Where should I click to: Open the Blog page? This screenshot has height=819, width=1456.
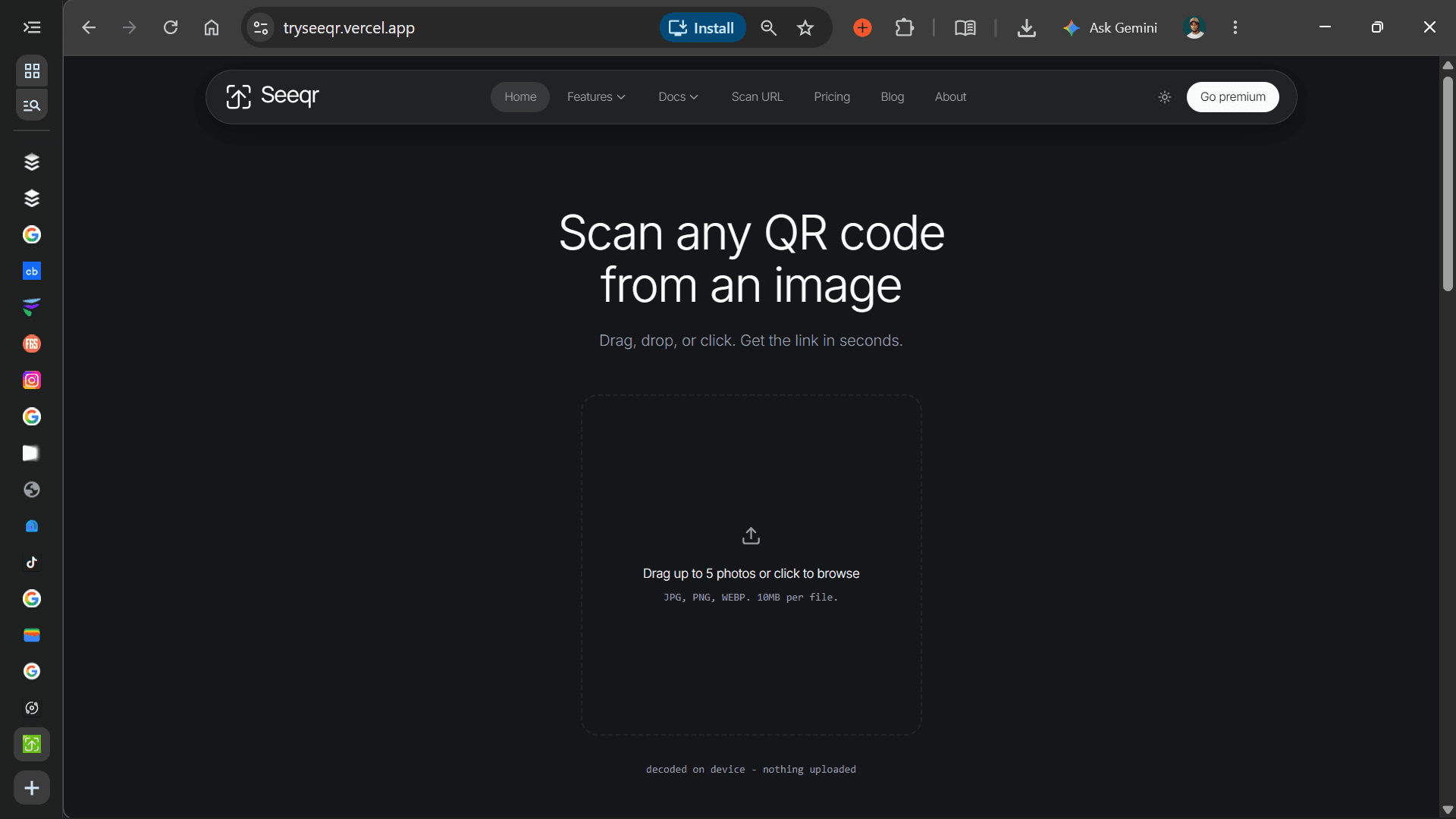tap(893, 97)
